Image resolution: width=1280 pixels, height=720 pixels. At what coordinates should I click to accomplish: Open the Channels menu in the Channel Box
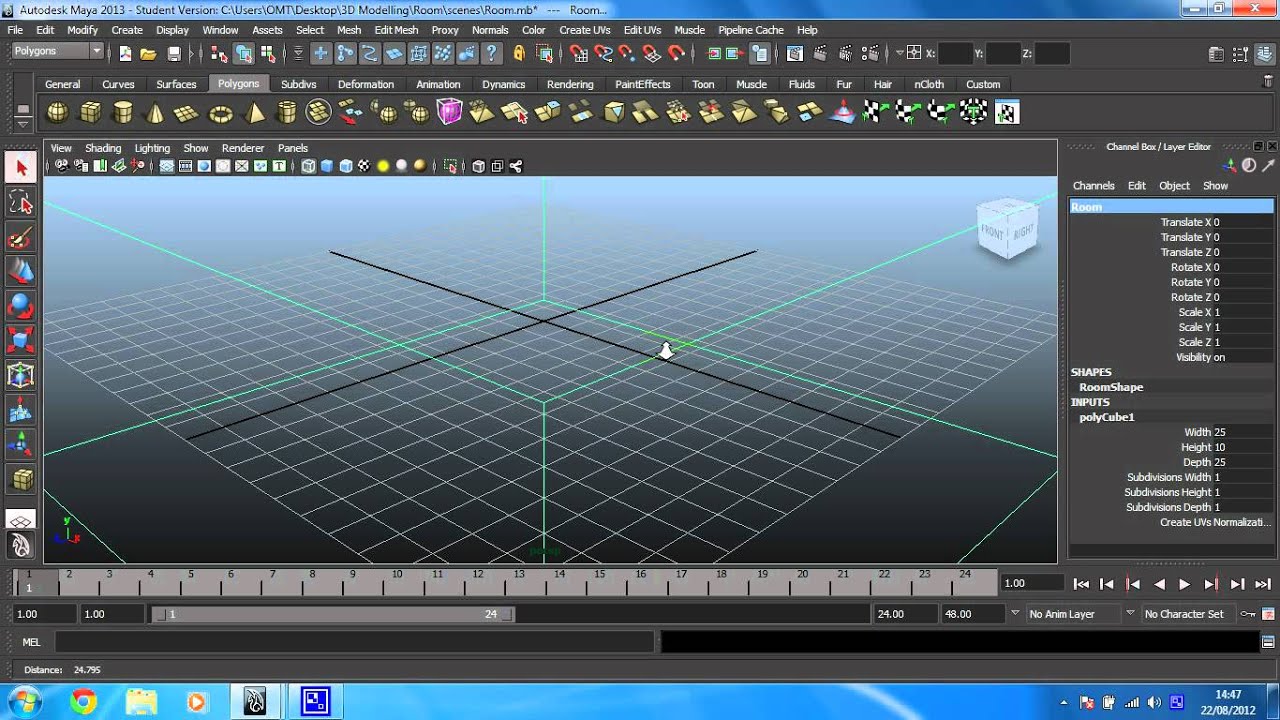pos(1093,185)
